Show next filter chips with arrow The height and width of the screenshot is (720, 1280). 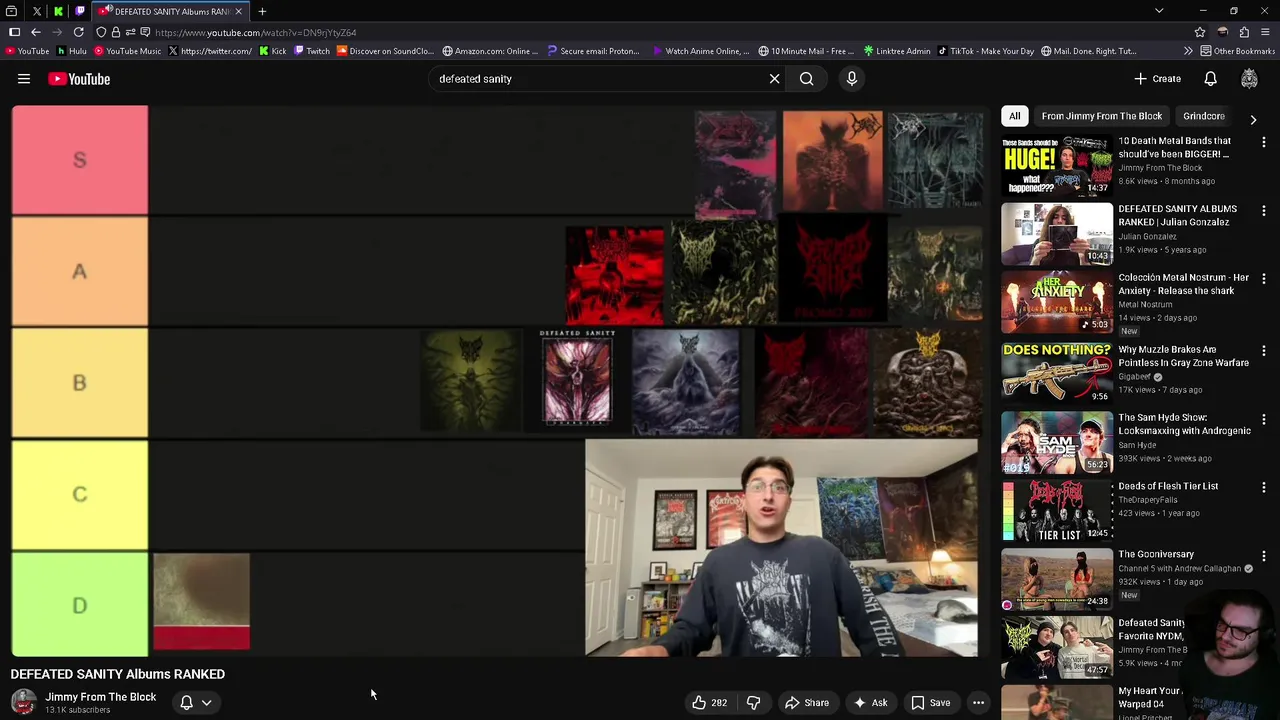(x=1253, y=119)
